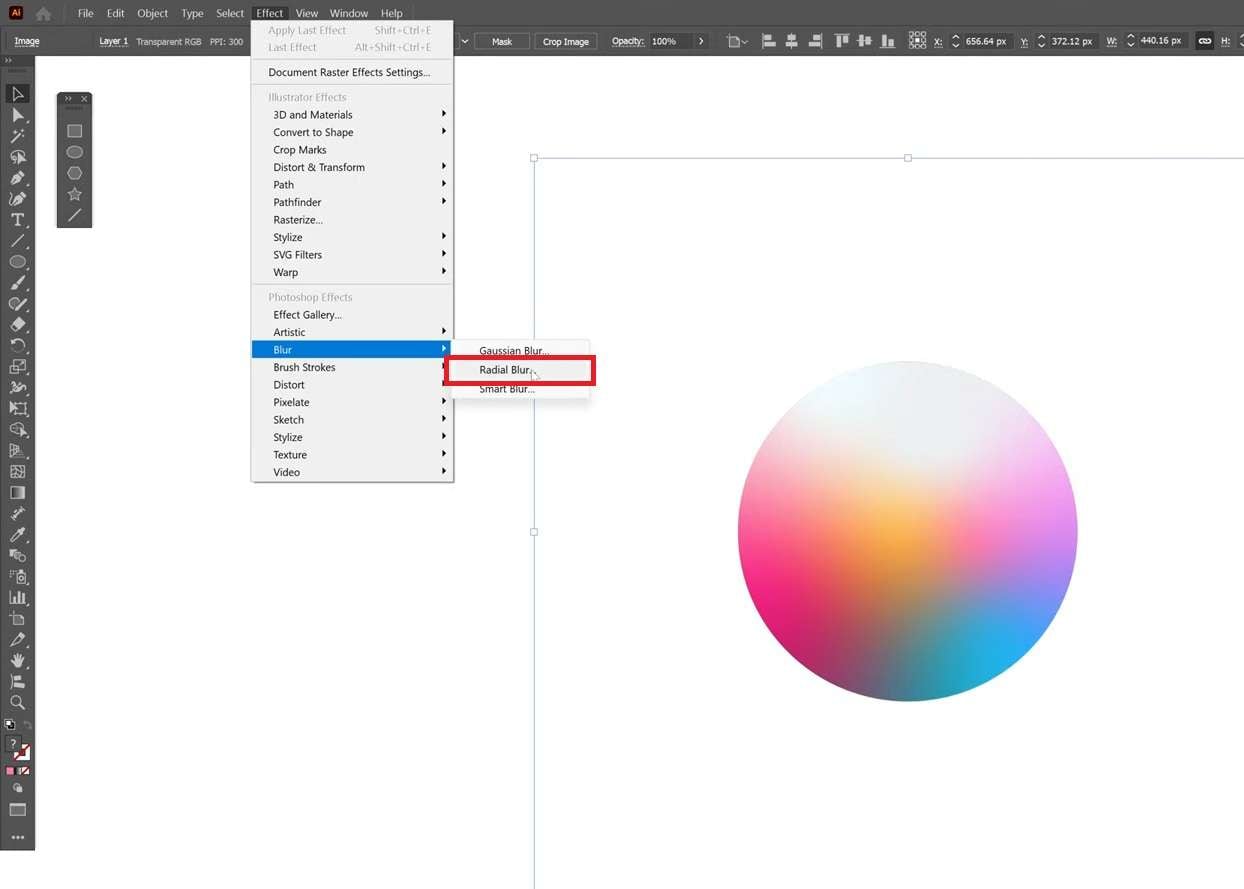Open the 3D and Materials submenu

point(352,115)
